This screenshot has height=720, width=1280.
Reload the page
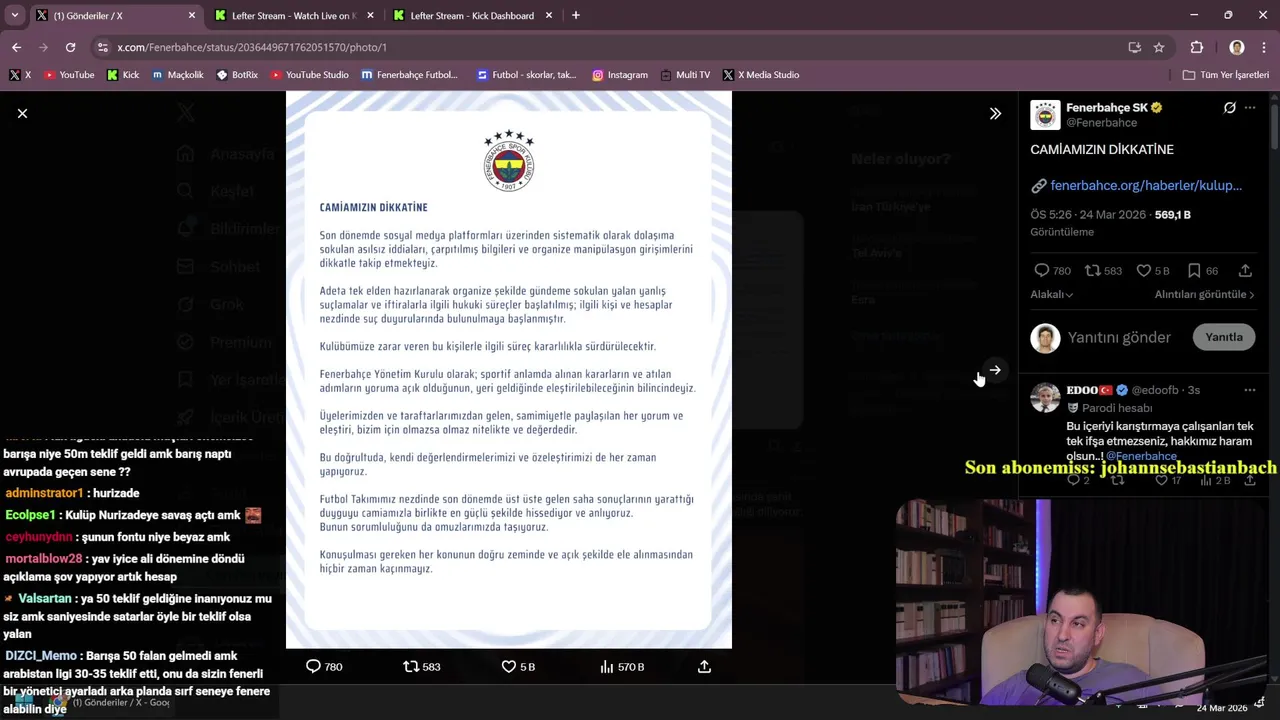pos(70,47)
